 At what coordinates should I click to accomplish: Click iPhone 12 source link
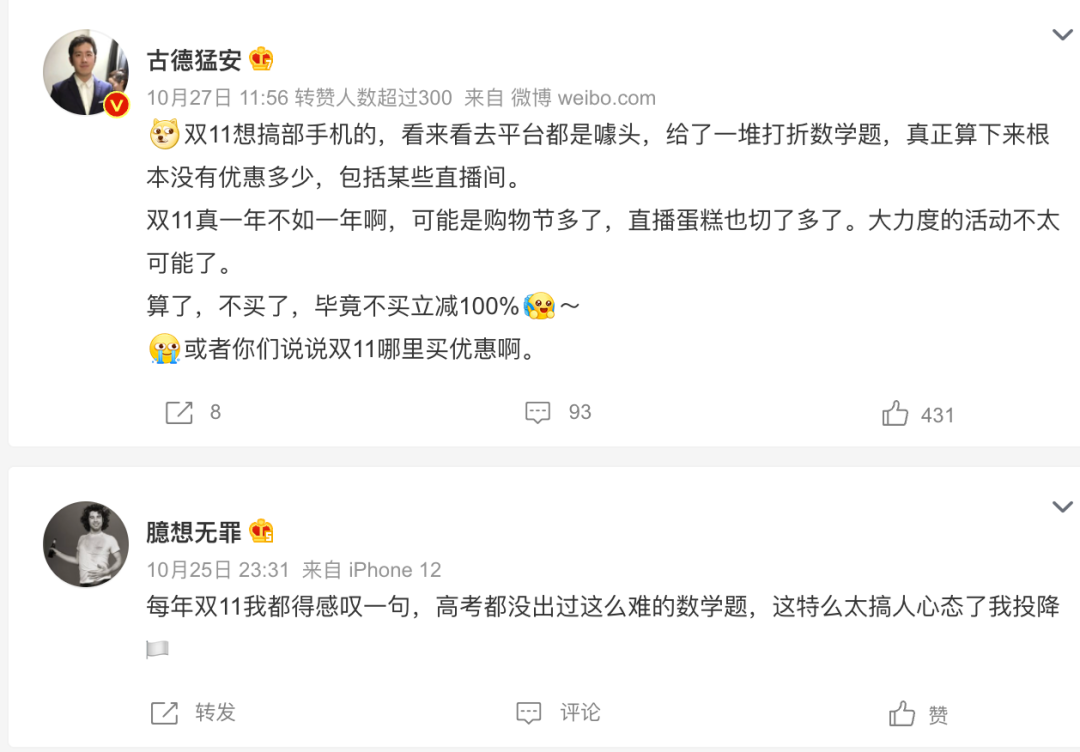[x=395, y=570]
